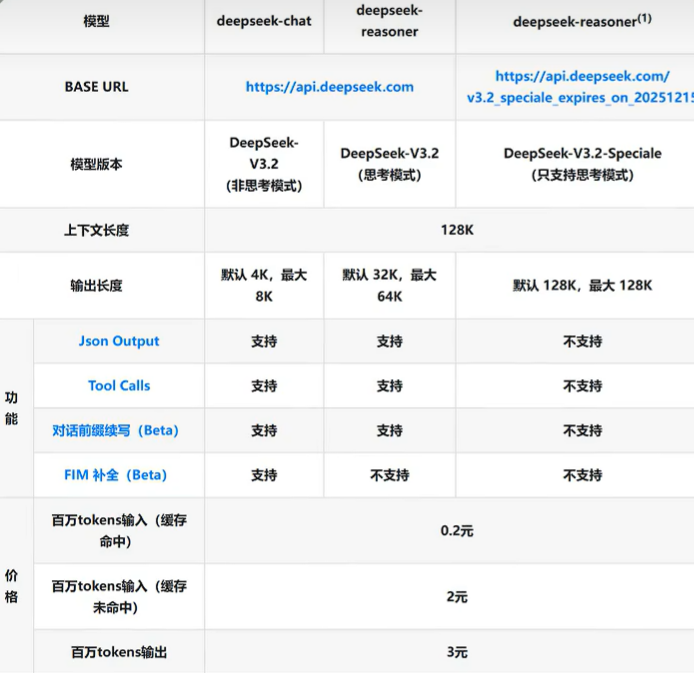Viewport: 694px width, 673px height.
Task: Select 支持 in the FIM 补全 row
Action: [264, 475]
